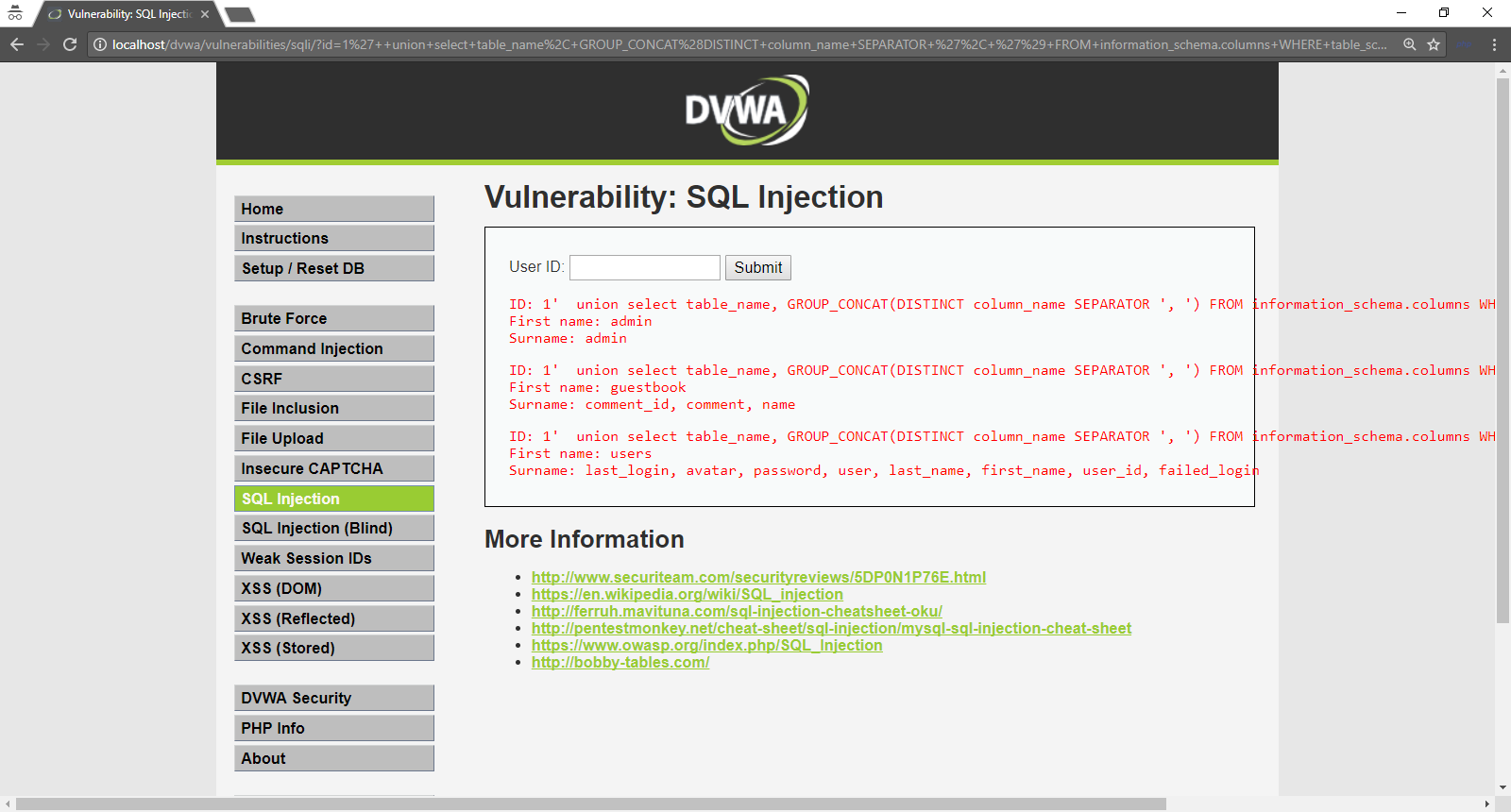Click the 'Surname: admin' result line
This screenshot has height=812, width=1511.
click(x=568, y=338)
